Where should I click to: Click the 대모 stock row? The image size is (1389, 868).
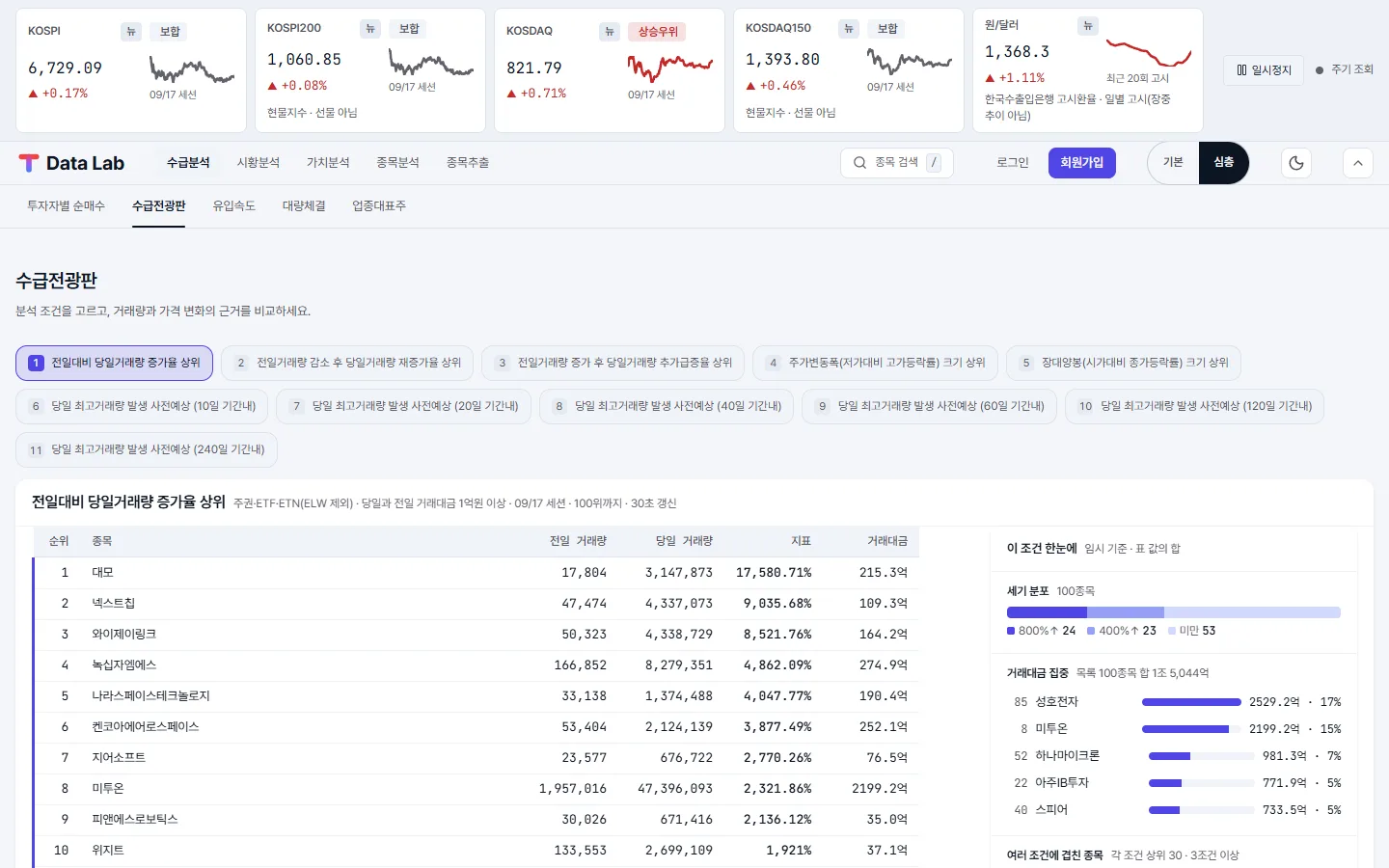[x=477, y=573]
